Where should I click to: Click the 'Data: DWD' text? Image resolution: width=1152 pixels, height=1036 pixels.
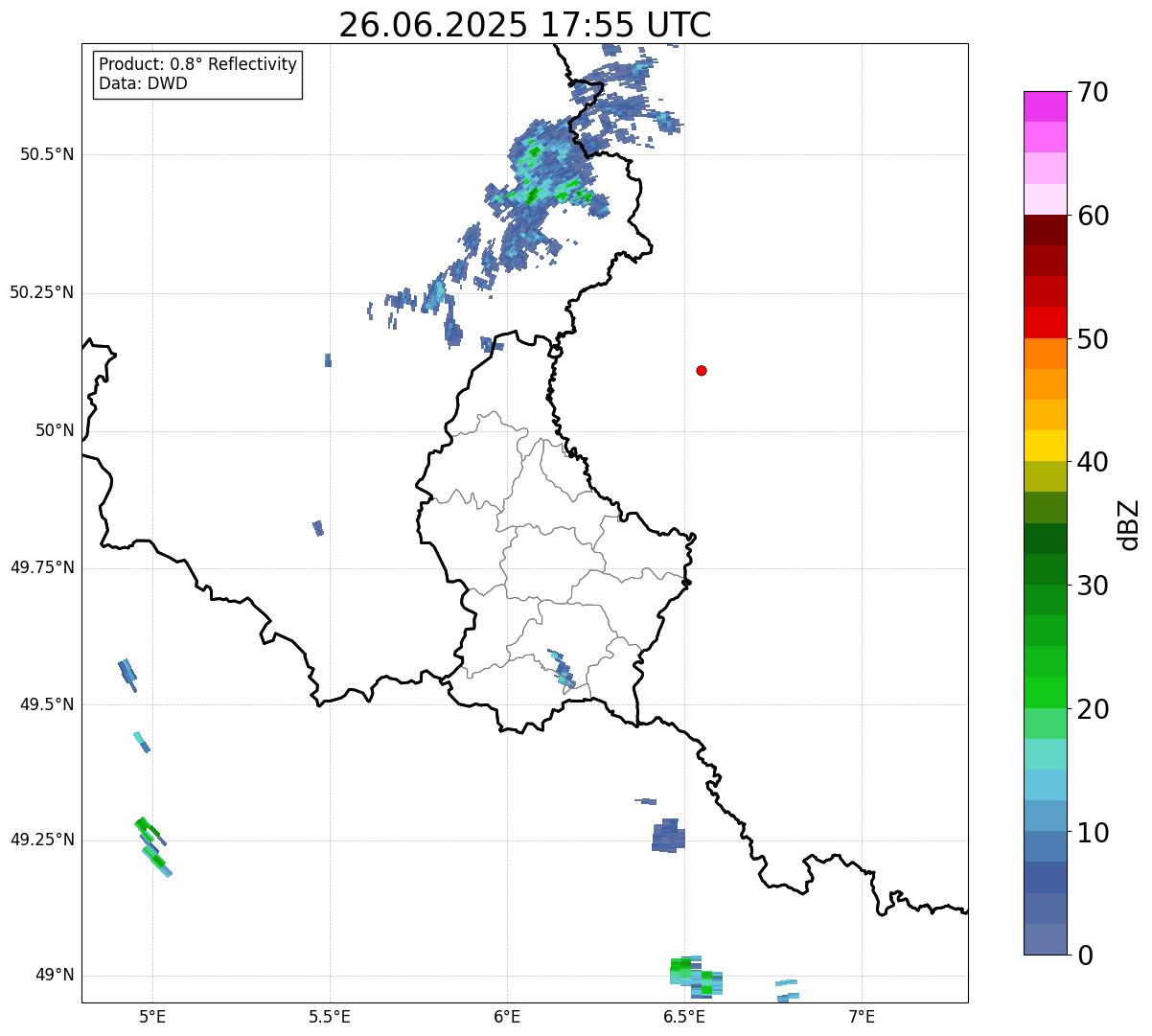(143, 83)
